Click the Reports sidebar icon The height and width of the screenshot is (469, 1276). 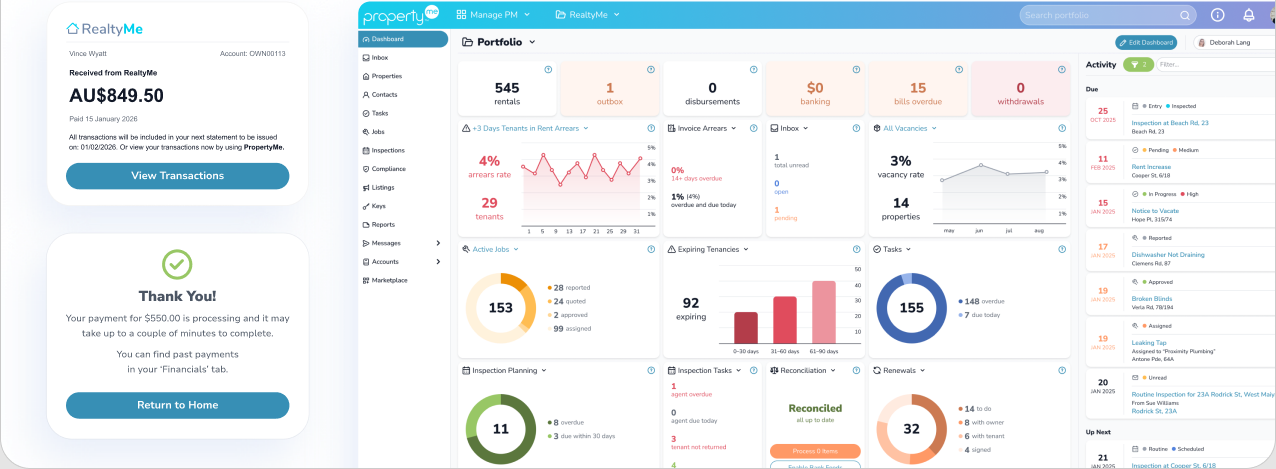(x=365, y=225)
